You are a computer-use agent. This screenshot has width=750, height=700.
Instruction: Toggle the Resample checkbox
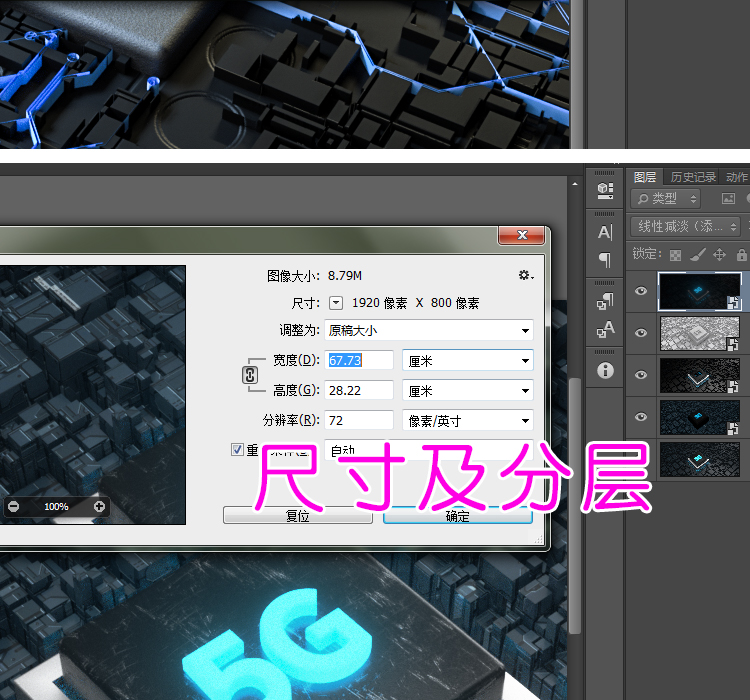[237, 450]
